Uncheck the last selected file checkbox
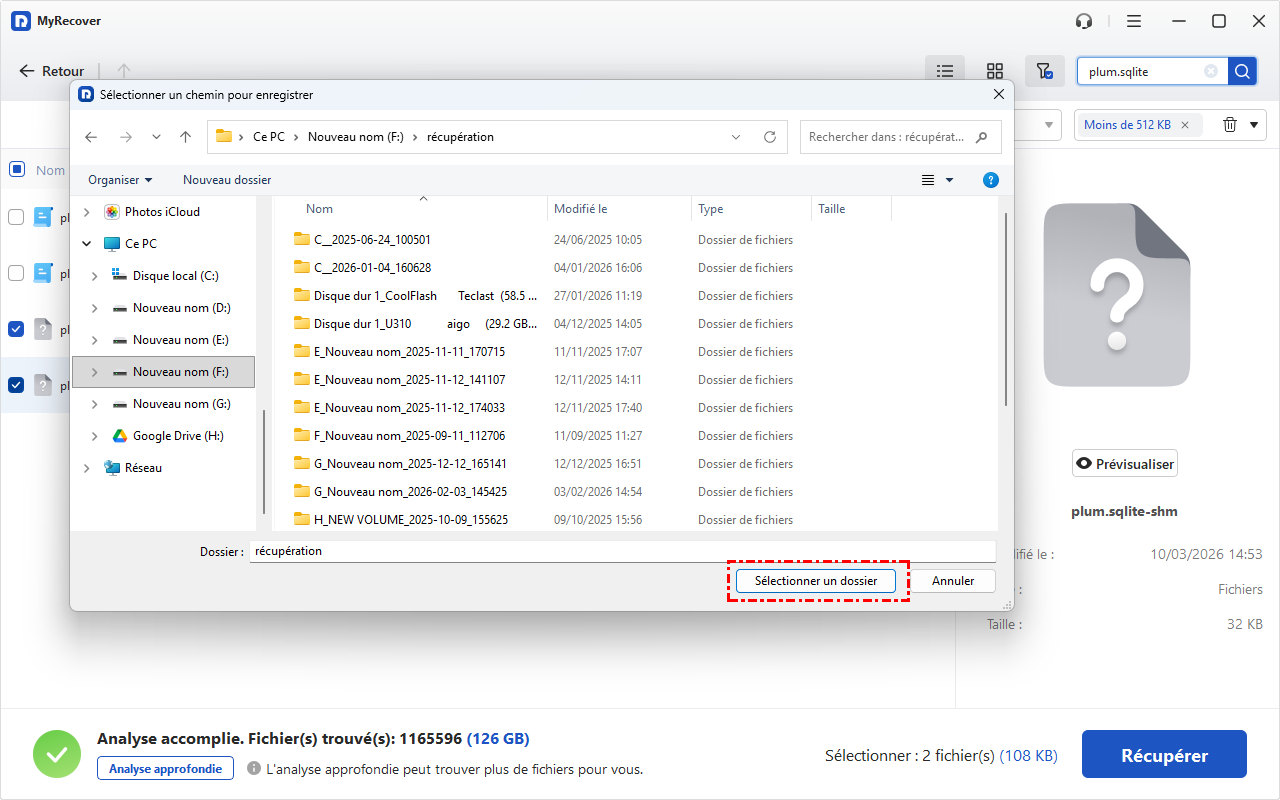 (x=17, y=385)
